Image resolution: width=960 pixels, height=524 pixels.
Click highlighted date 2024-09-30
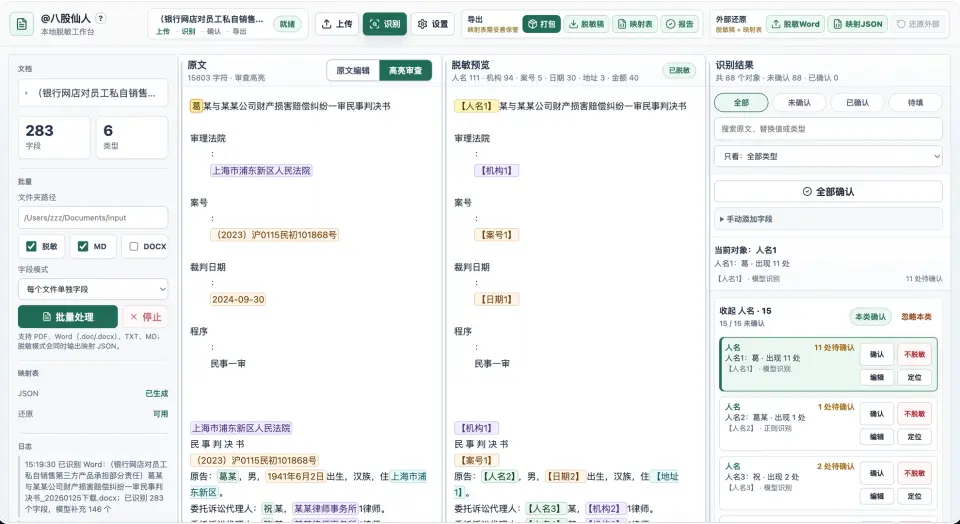238,299
